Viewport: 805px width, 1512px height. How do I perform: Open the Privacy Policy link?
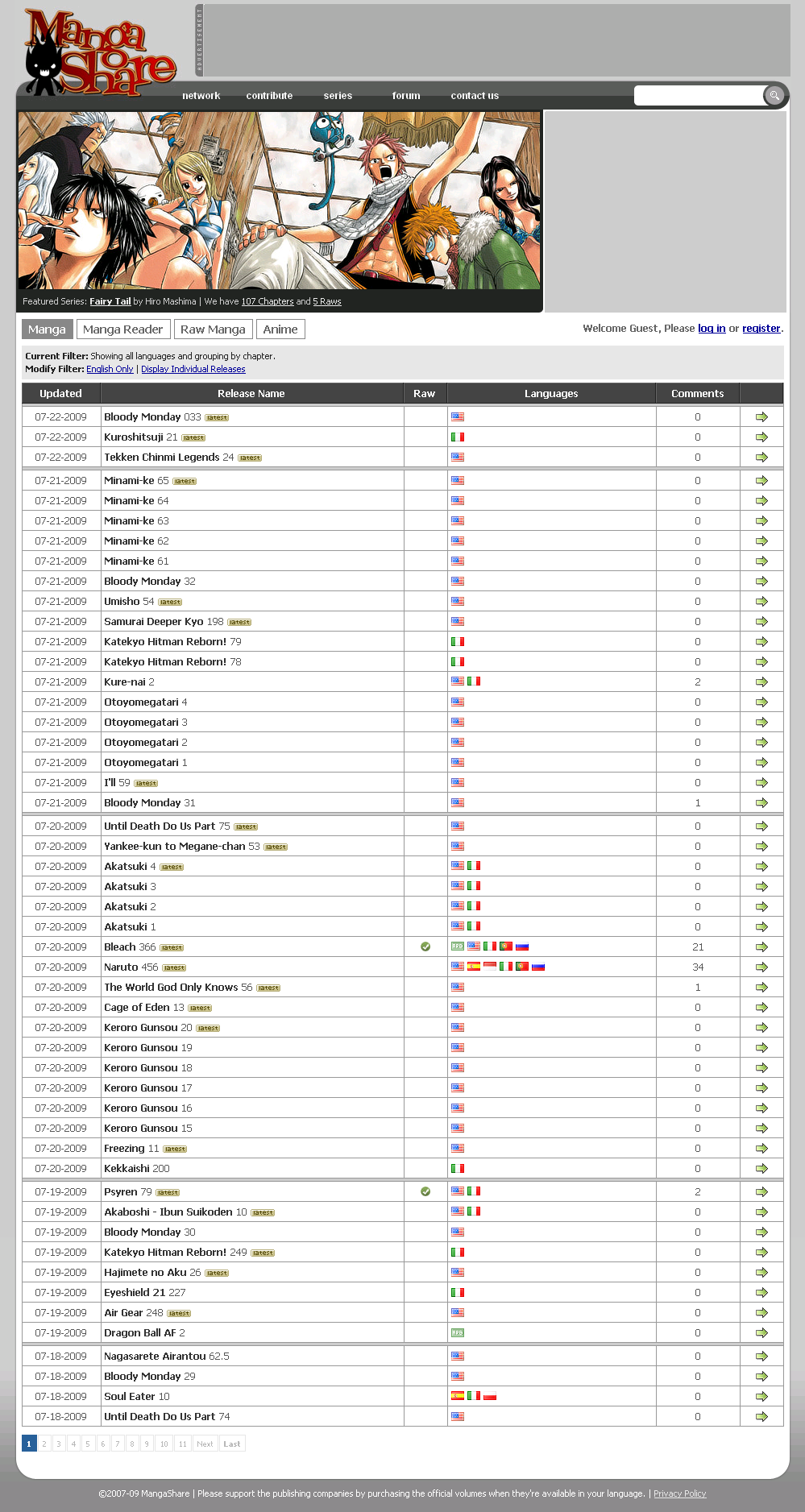[x=679, y=1493]
